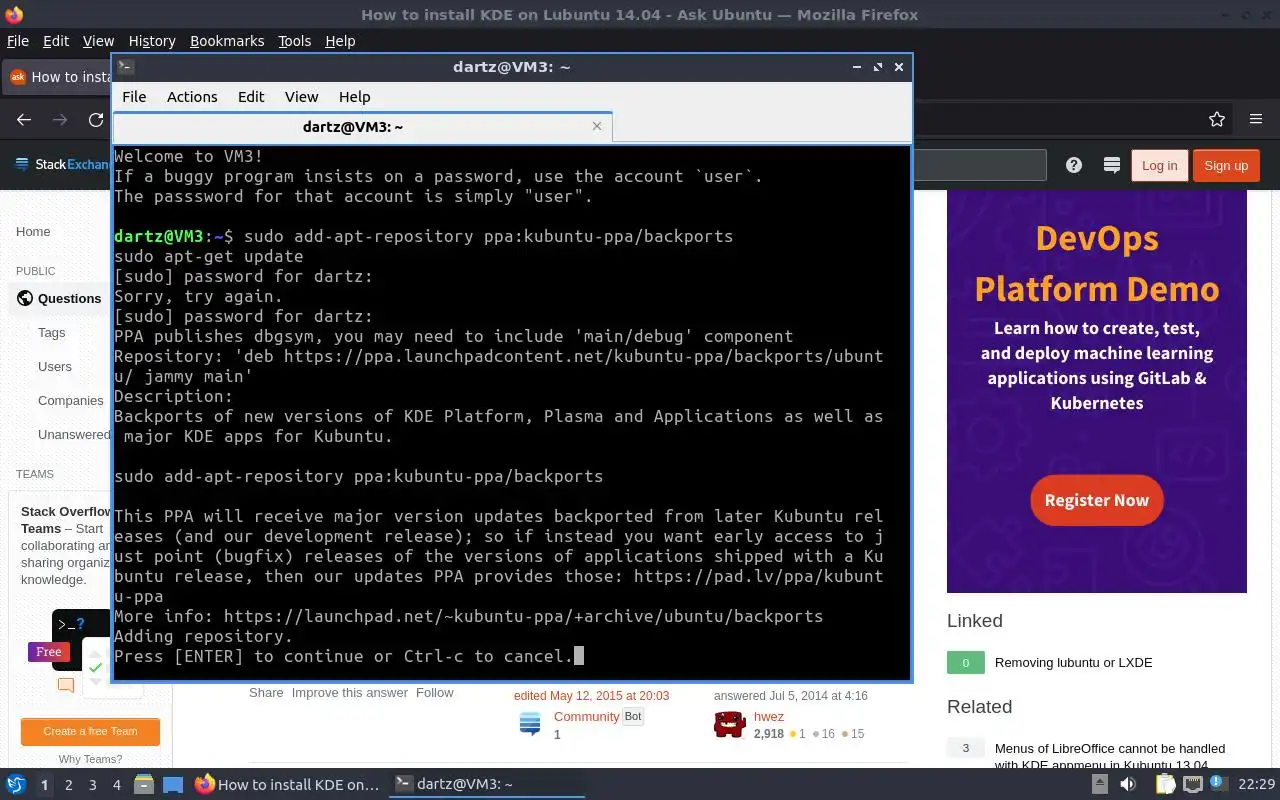Click the Log in button
Screen dimensions: 1280x800
1159,166
